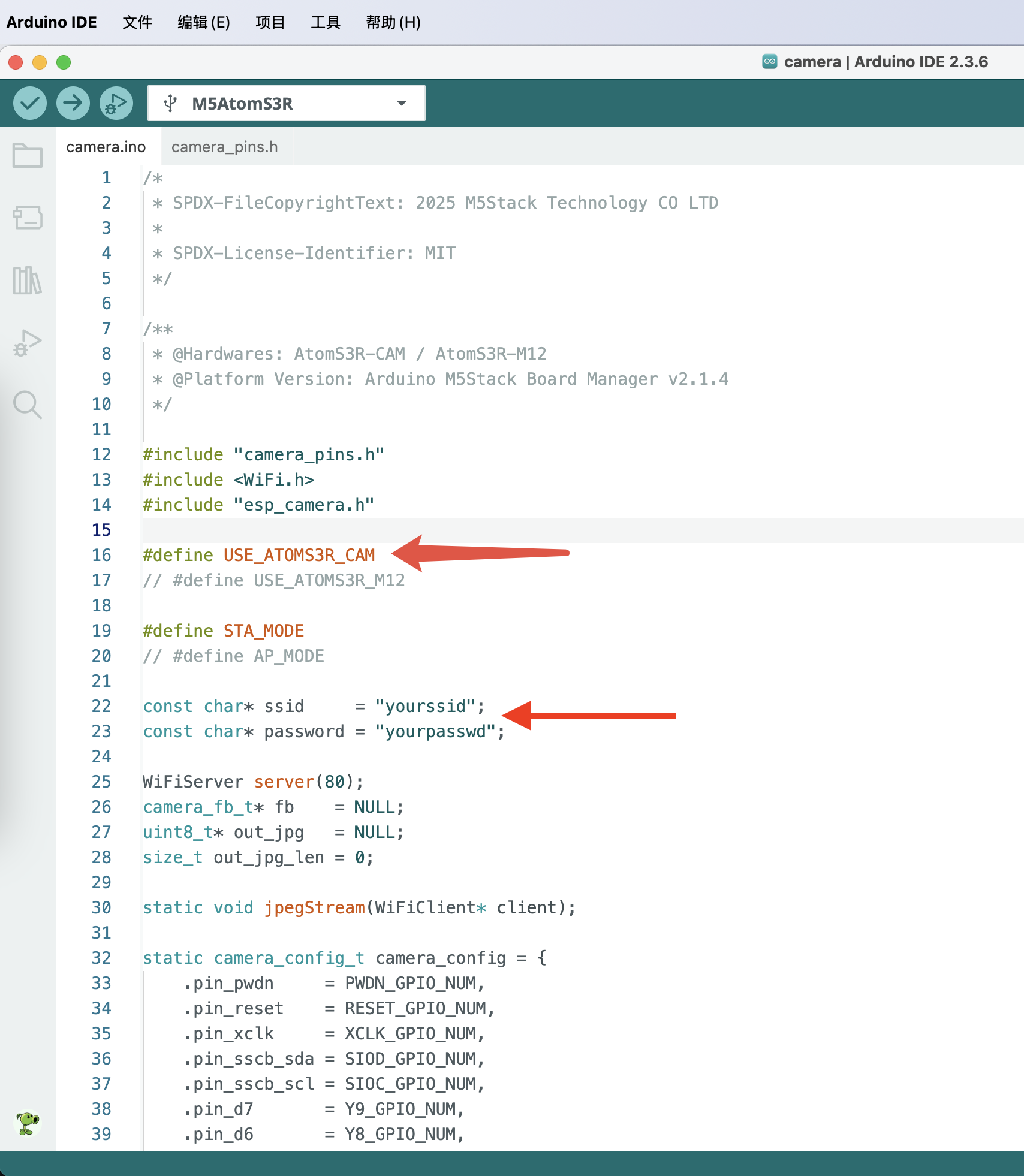Click line number 15 in gutter
This screenshot has width=1024, height=1176.
(101, 530)
